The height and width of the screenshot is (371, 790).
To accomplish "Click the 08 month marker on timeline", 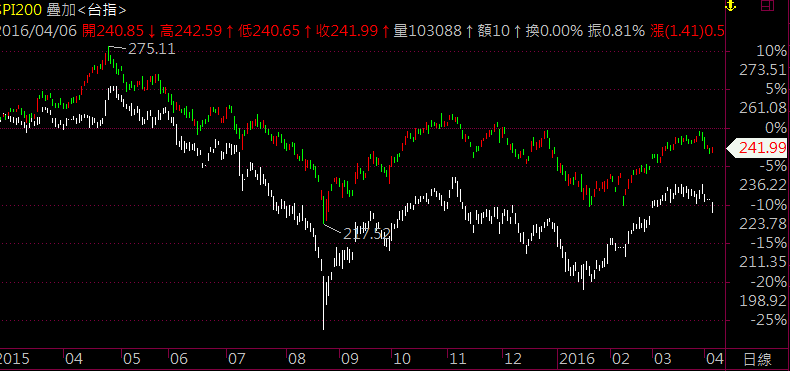I will (x=297, y=359).
